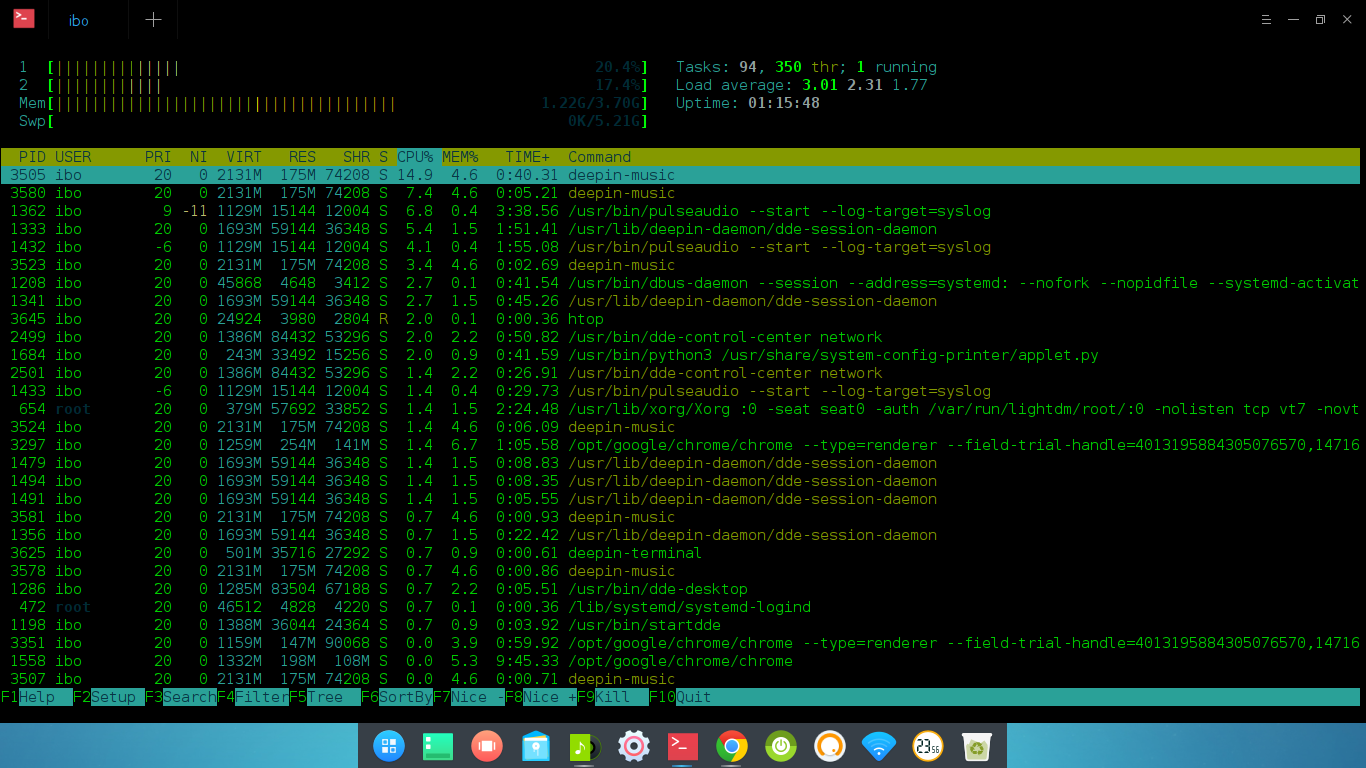Click F1 Help in htop footer
This screenshot has height=768, width=1366.
tap(36, 697)
